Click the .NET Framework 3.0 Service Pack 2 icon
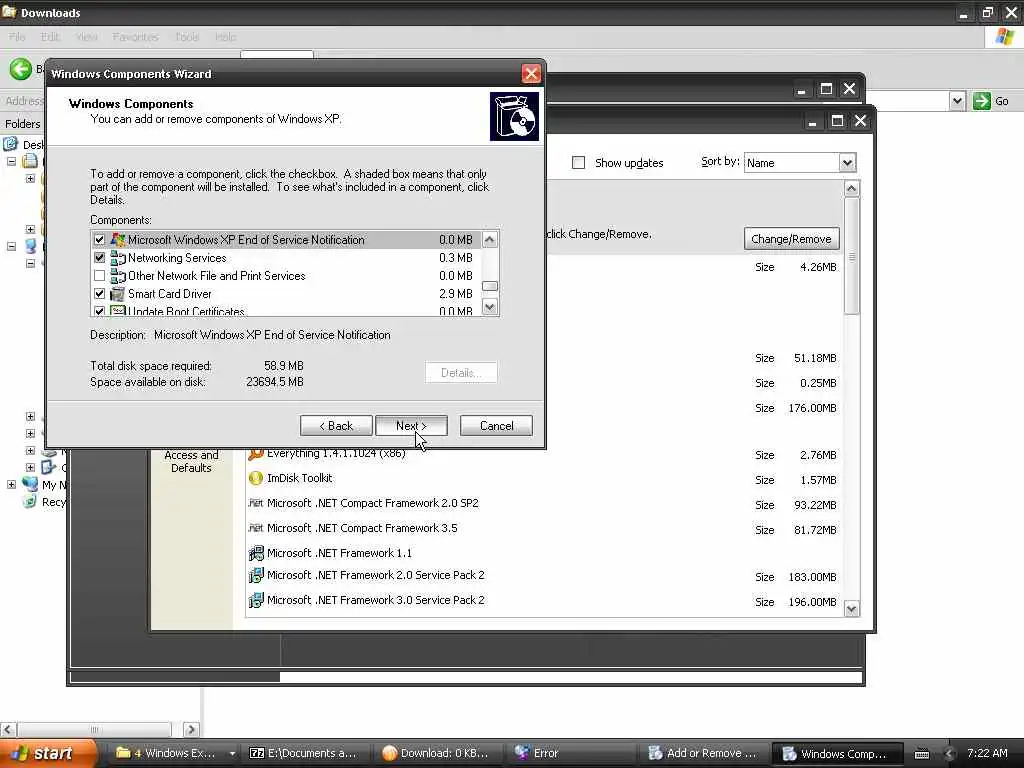1024x768 pixels. 256,600
